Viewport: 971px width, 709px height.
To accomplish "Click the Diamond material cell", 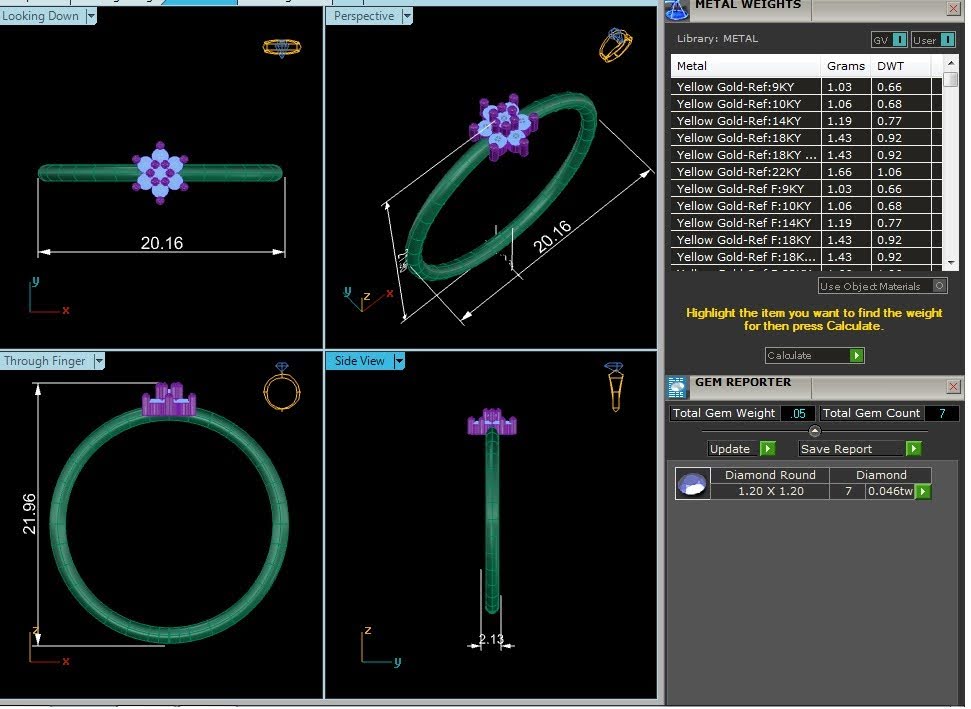I will pyautogui.click(x=881, y=476).
